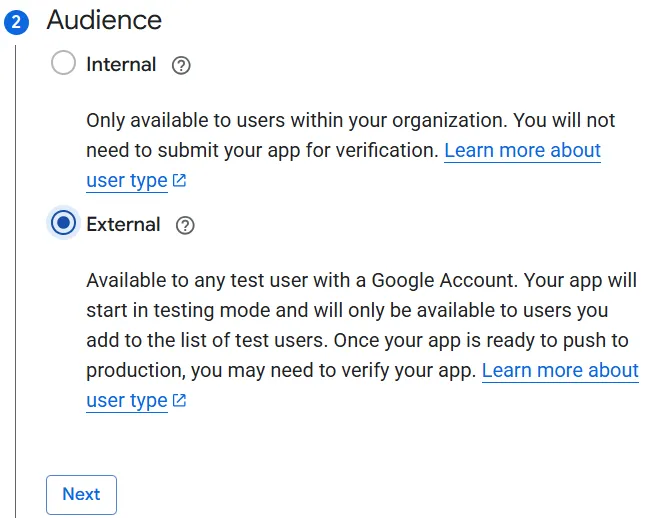Open Learn more link under Internal description
The height and width of the screenshot is (518, 650).
pos(522,150)
